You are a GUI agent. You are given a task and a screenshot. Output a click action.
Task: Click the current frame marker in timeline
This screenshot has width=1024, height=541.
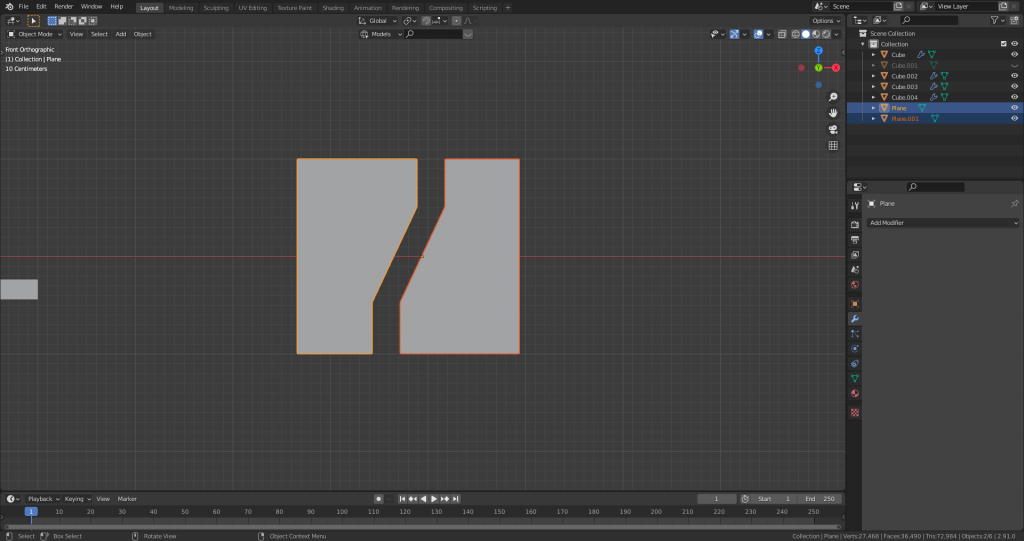[31, 512]
